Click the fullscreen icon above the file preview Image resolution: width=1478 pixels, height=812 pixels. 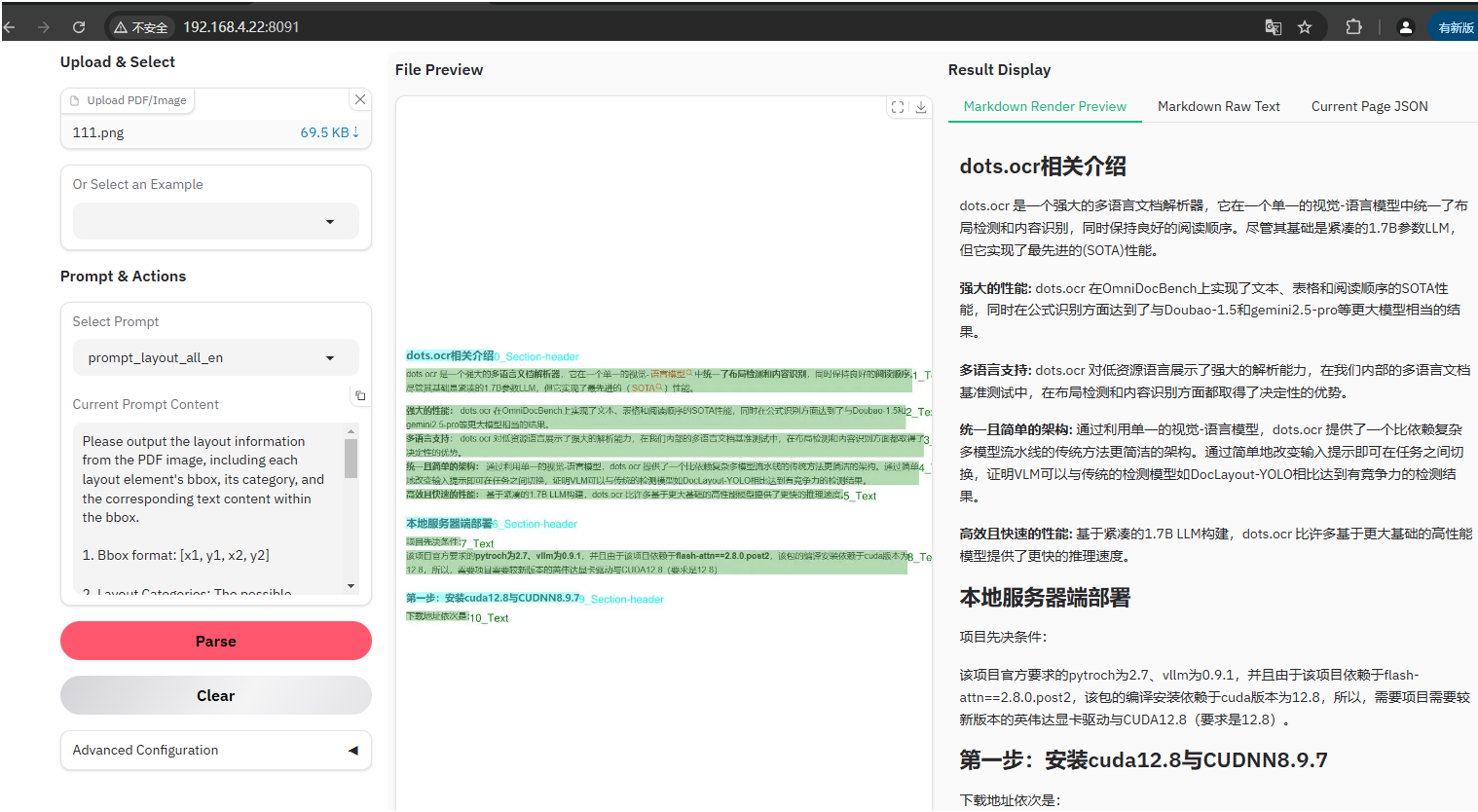897,107
